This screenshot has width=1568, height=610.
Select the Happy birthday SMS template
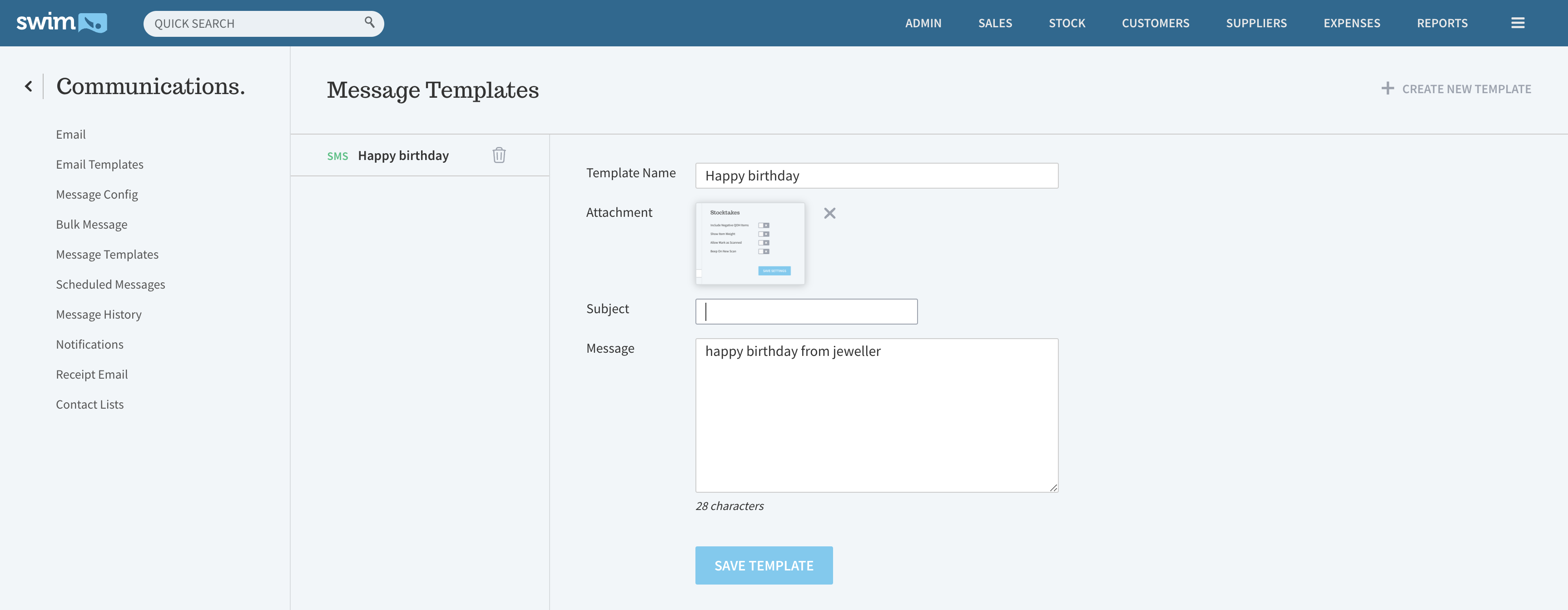402,156
